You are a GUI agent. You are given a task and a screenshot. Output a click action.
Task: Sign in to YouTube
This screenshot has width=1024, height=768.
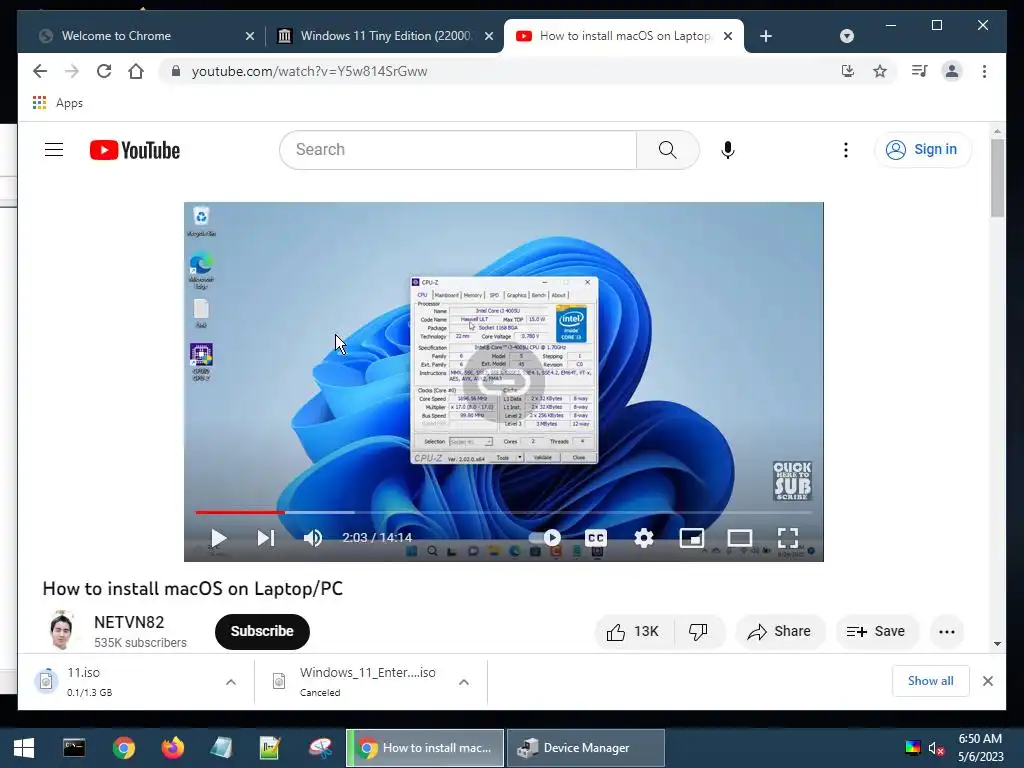[922, 150]
